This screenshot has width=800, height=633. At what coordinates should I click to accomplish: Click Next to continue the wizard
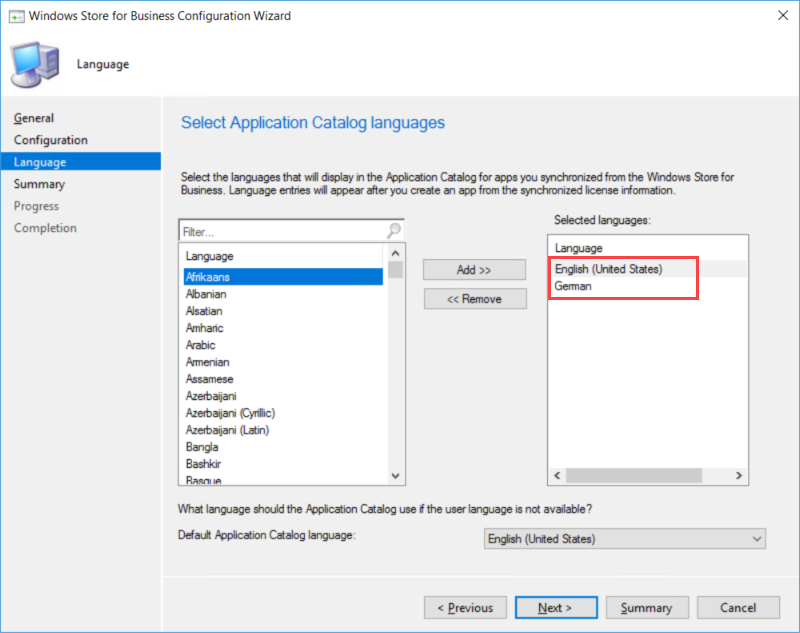[556, 608]
